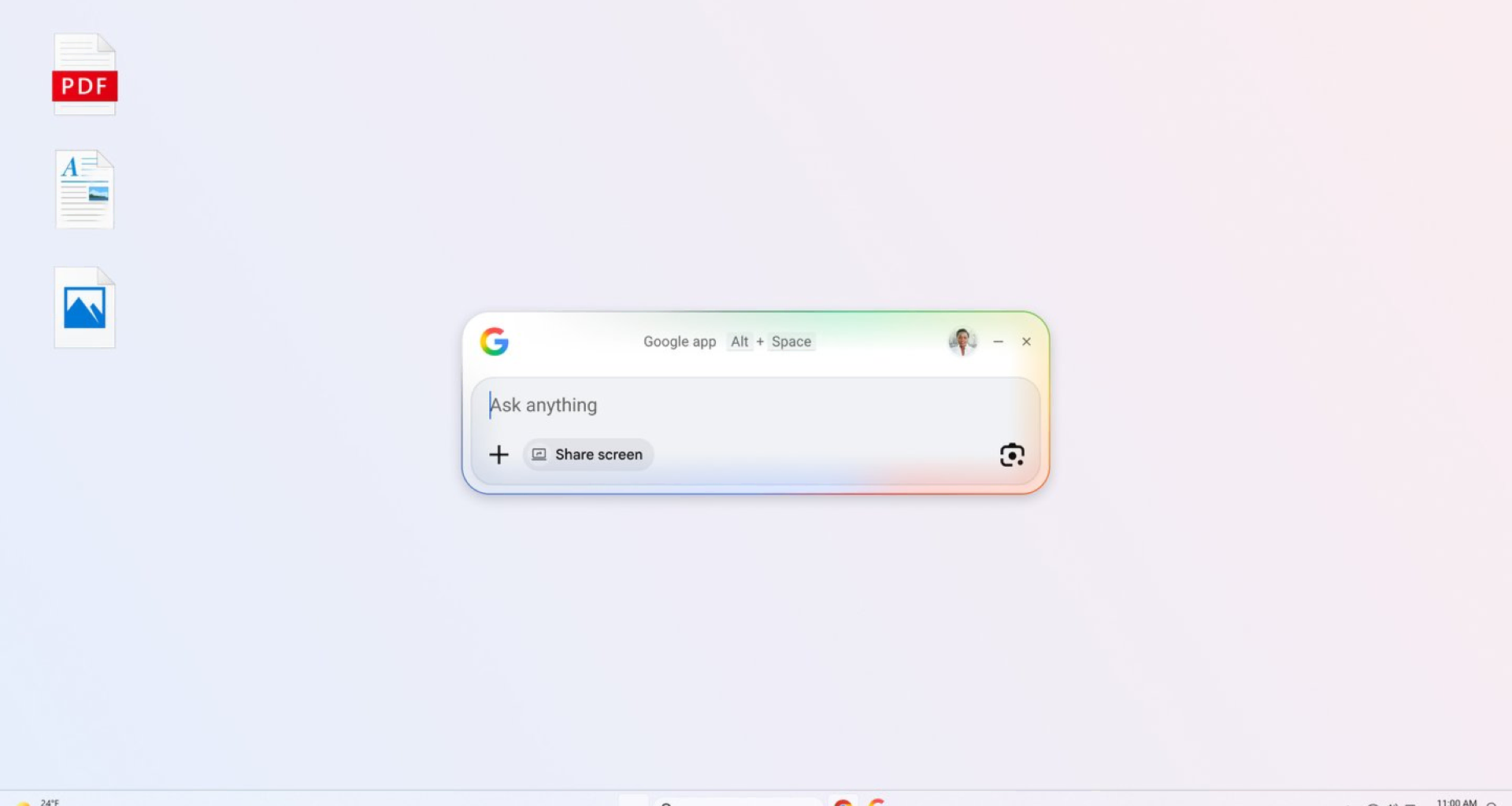Open Google Lens camera search
Image resolution: width=1512 pixels, height=806 pixels.
point(1012,455)
